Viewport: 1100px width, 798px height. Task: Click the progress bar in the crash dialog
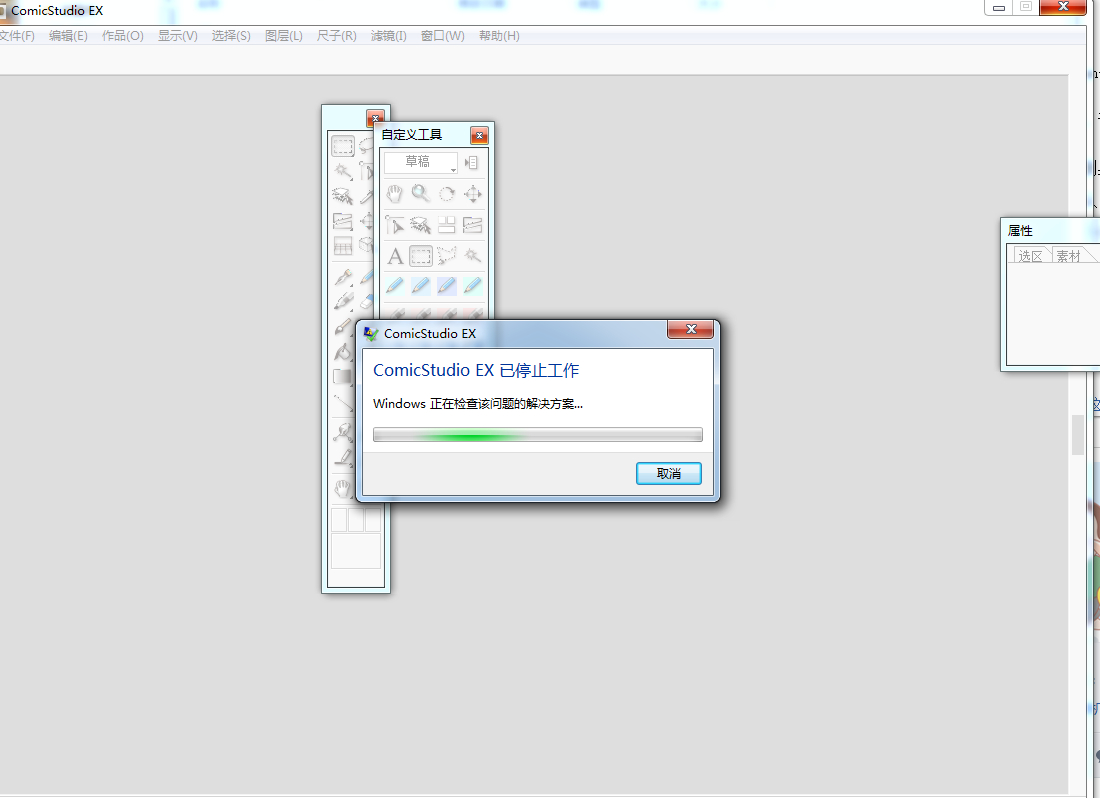pos(537,435)
